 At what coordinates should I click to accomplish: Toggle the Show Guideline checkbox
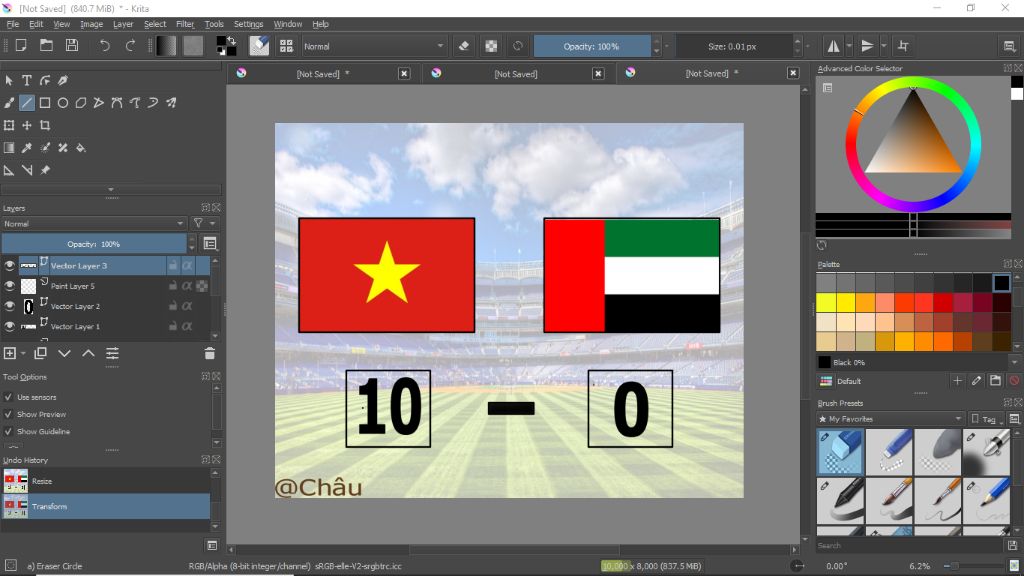click(8, 431)
